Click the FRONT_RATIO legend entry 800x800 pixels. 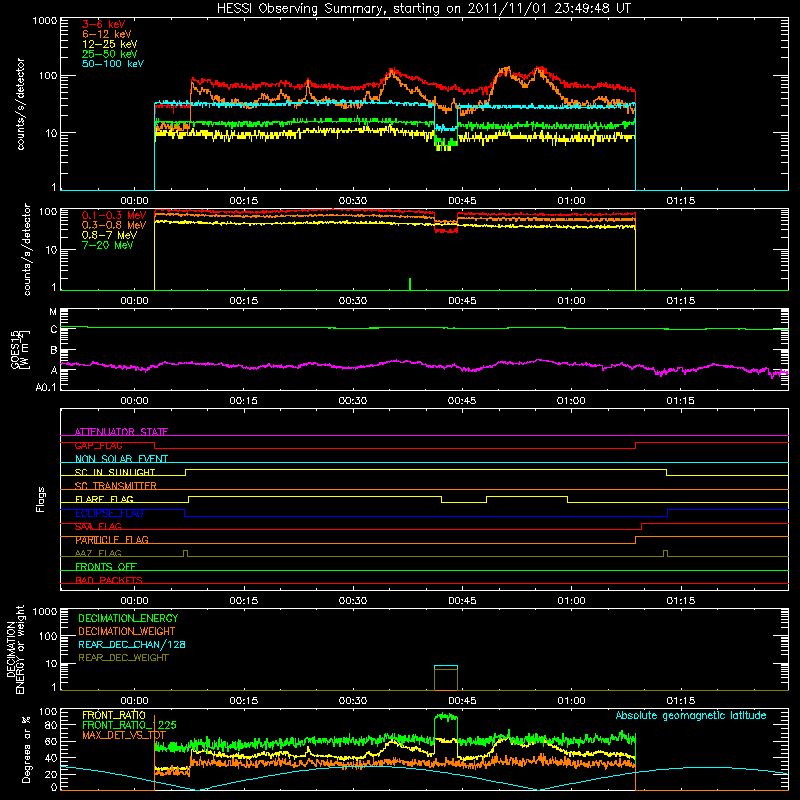[x=114, y=715]
